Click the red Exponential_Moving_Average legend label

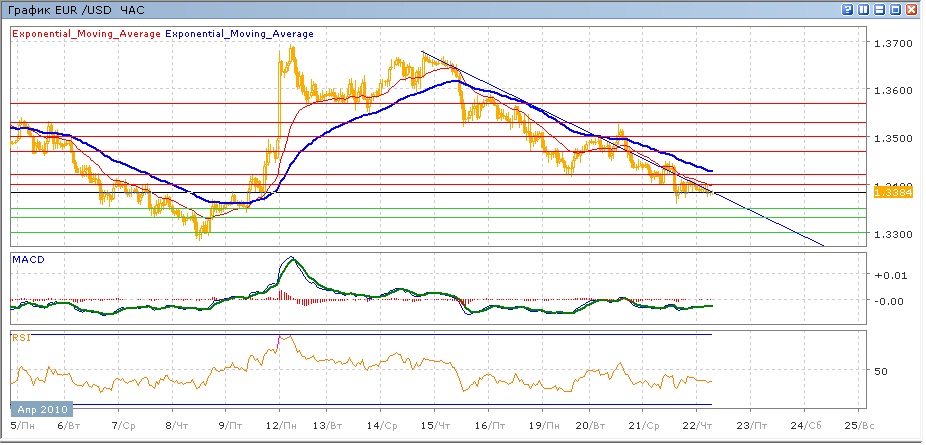pyautogui.click(x=85, y=34)
